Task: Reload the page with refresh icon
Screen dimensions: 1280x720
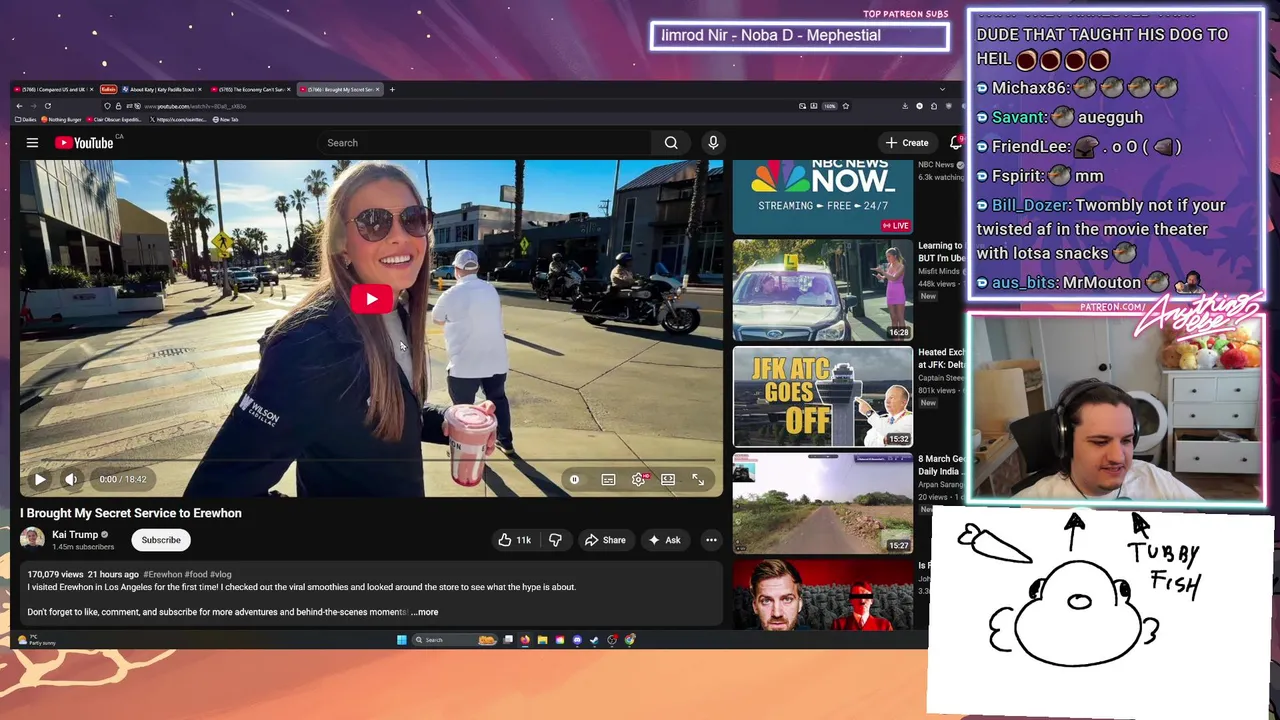Action: tap(48, 106)
